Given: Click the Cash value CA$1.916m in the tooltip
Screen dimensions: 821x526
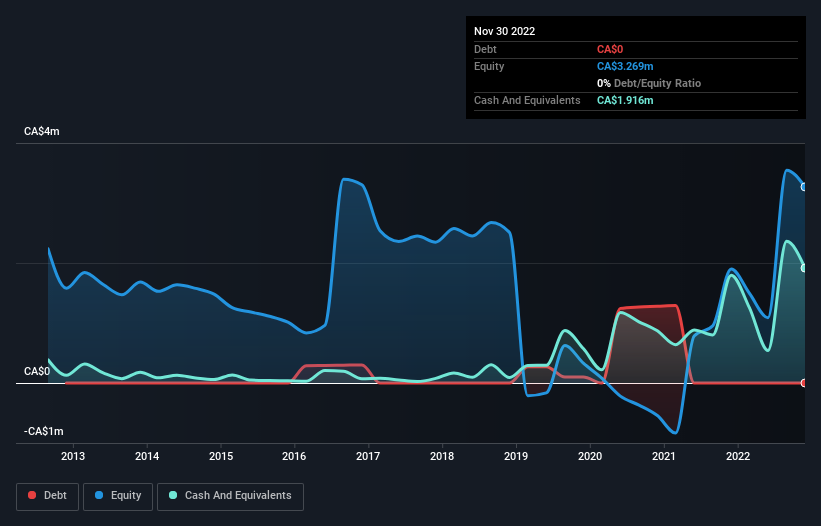Looking at the screenshot, I should tap(625, 100).
